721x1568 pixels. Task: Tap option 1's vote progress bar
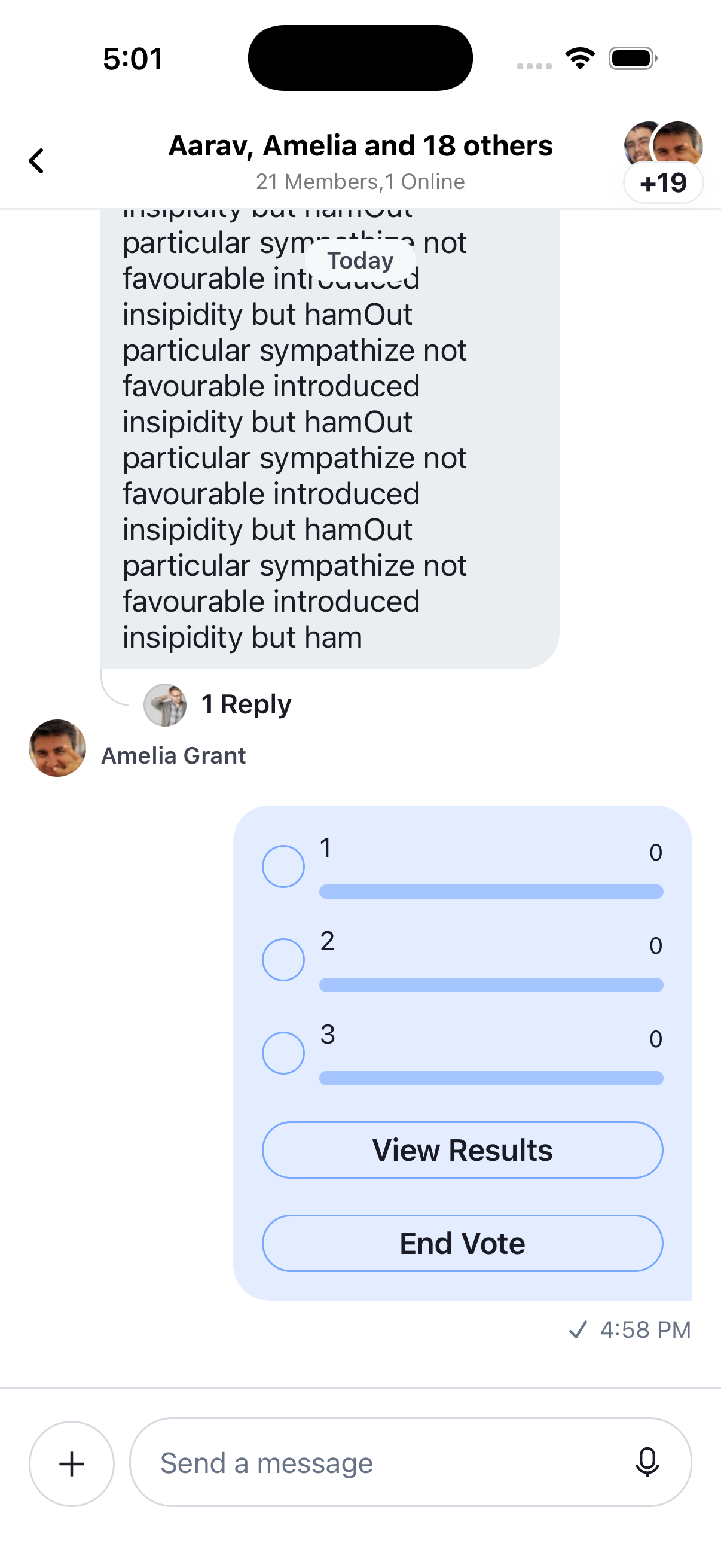tap(490, 890)
